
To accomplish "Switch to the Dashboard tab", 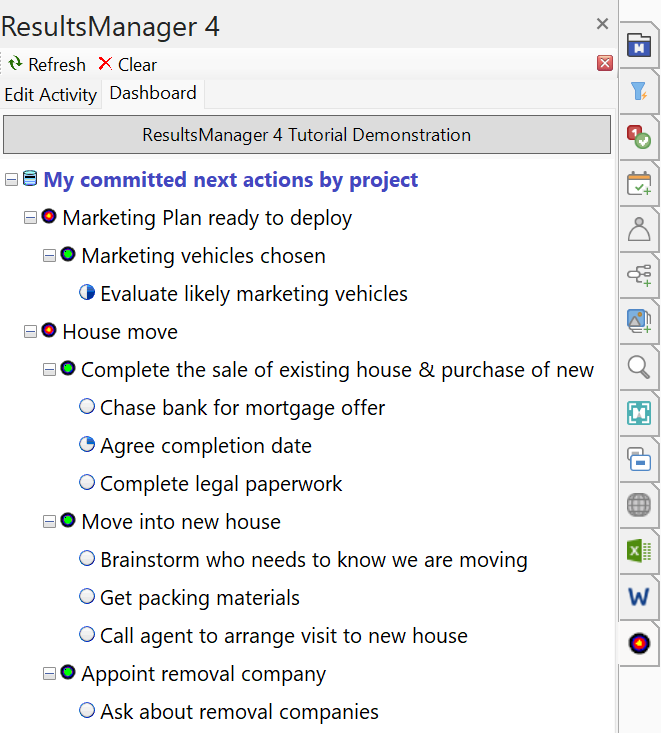I will [x=153, y=93].
